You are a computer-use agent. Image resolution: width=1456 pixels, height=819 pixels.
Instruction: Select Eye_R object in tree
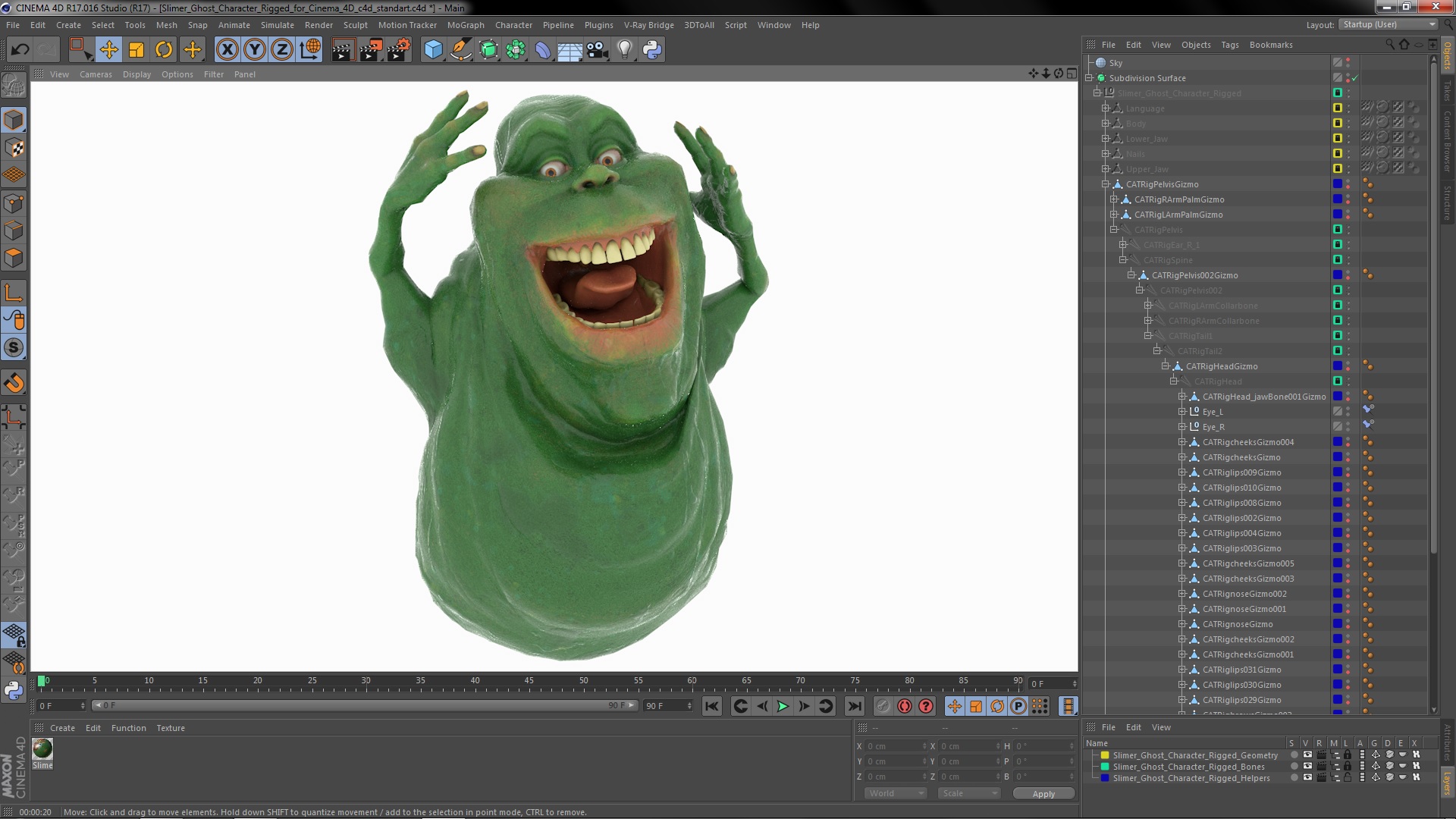pos(1213,427)
